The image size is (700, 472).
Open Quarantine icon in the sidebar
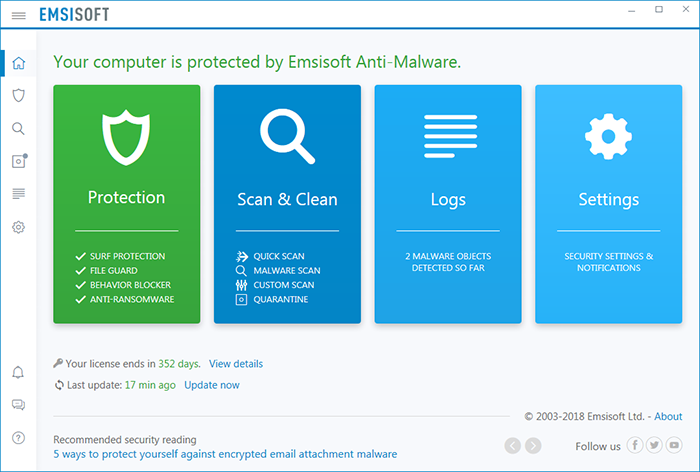pos(19,161)
